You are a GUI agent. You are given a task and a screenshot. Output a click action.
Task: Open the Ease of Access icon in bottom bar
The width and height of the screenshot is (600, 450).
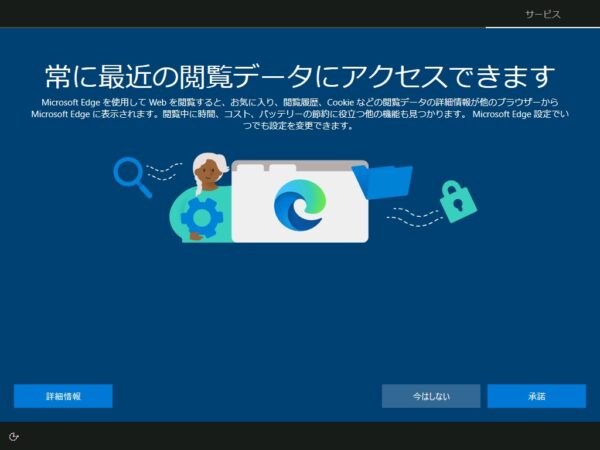(14, 437)
